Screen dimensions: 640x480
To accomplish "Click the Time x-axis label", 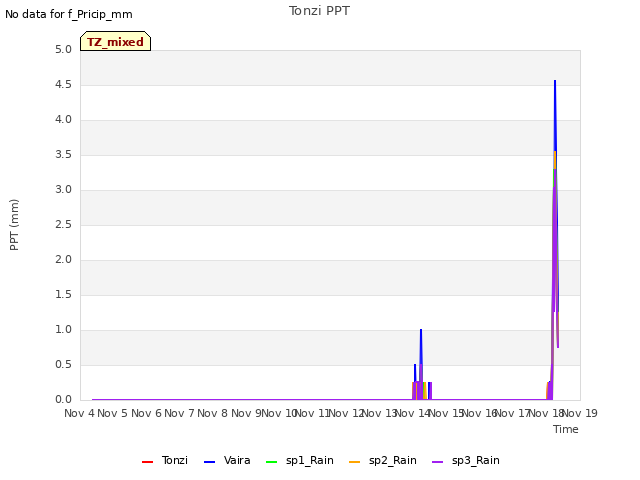I will coord(566,429).
